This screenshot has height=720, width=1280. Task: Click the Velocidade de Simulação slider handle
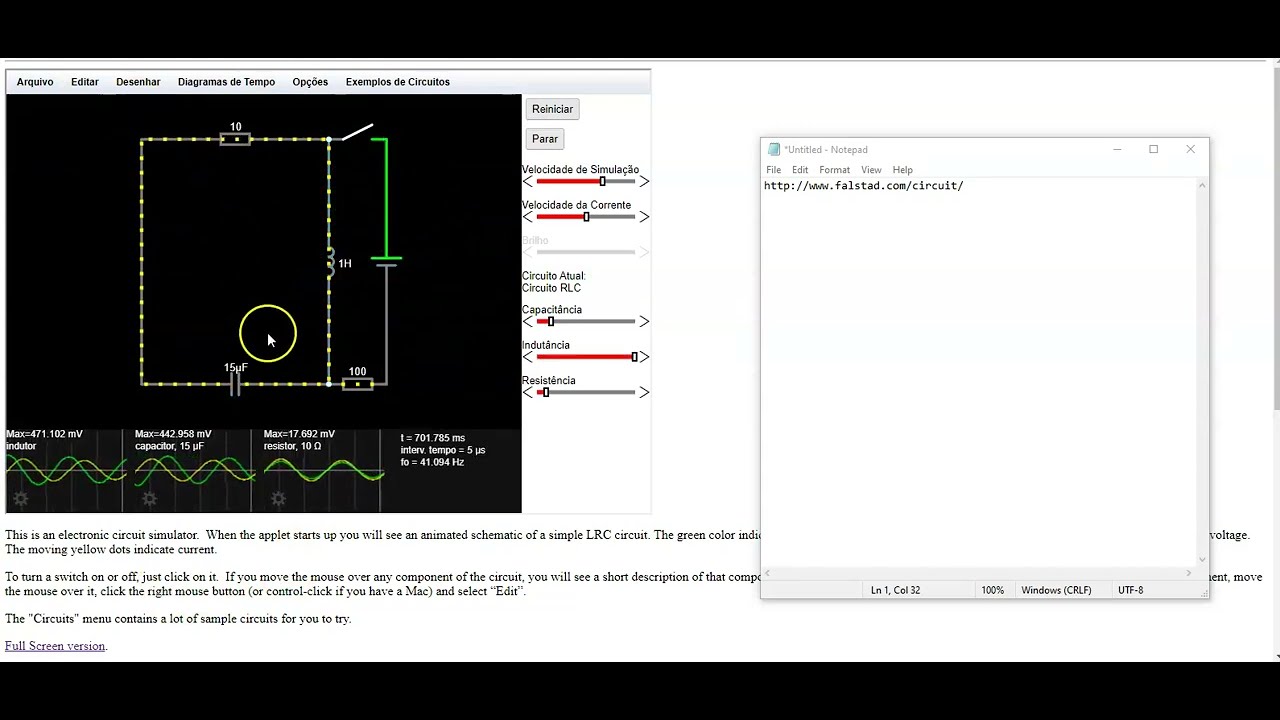[x=602, y=181]
